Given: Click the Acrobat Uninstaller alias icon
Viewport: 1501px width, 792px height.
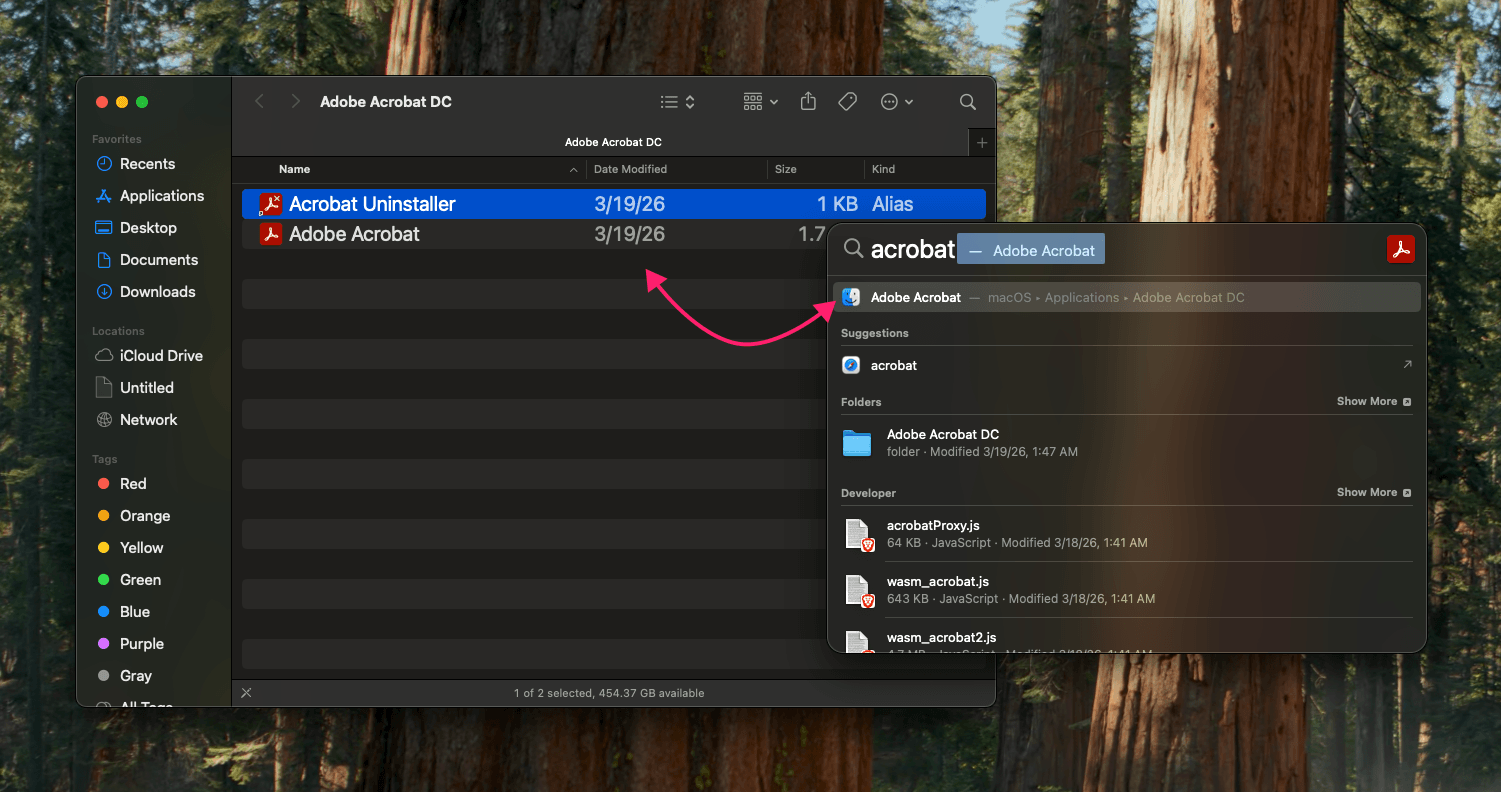Looking at the screenshot, I should (270, 204).
